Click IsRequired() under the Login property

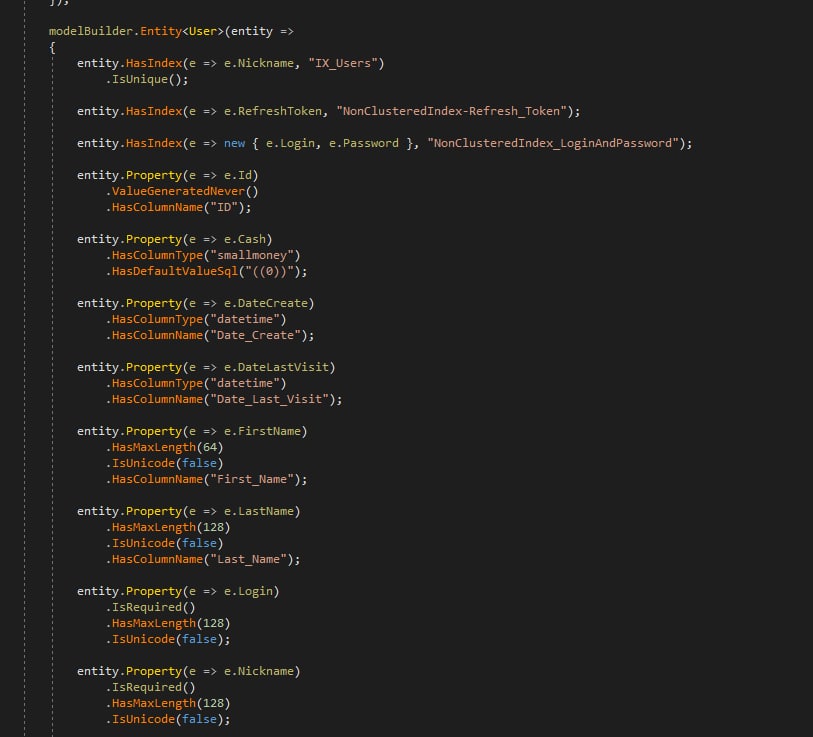coord(150,607)
